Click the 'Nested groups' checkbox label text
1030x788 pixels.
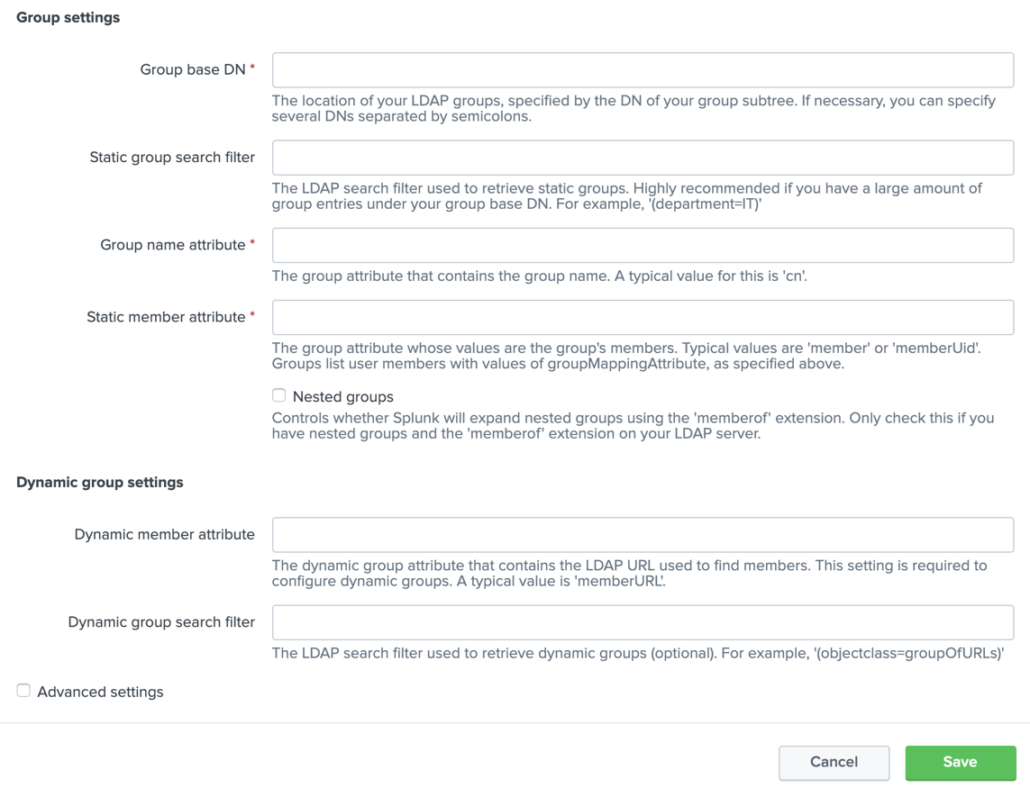343,397
